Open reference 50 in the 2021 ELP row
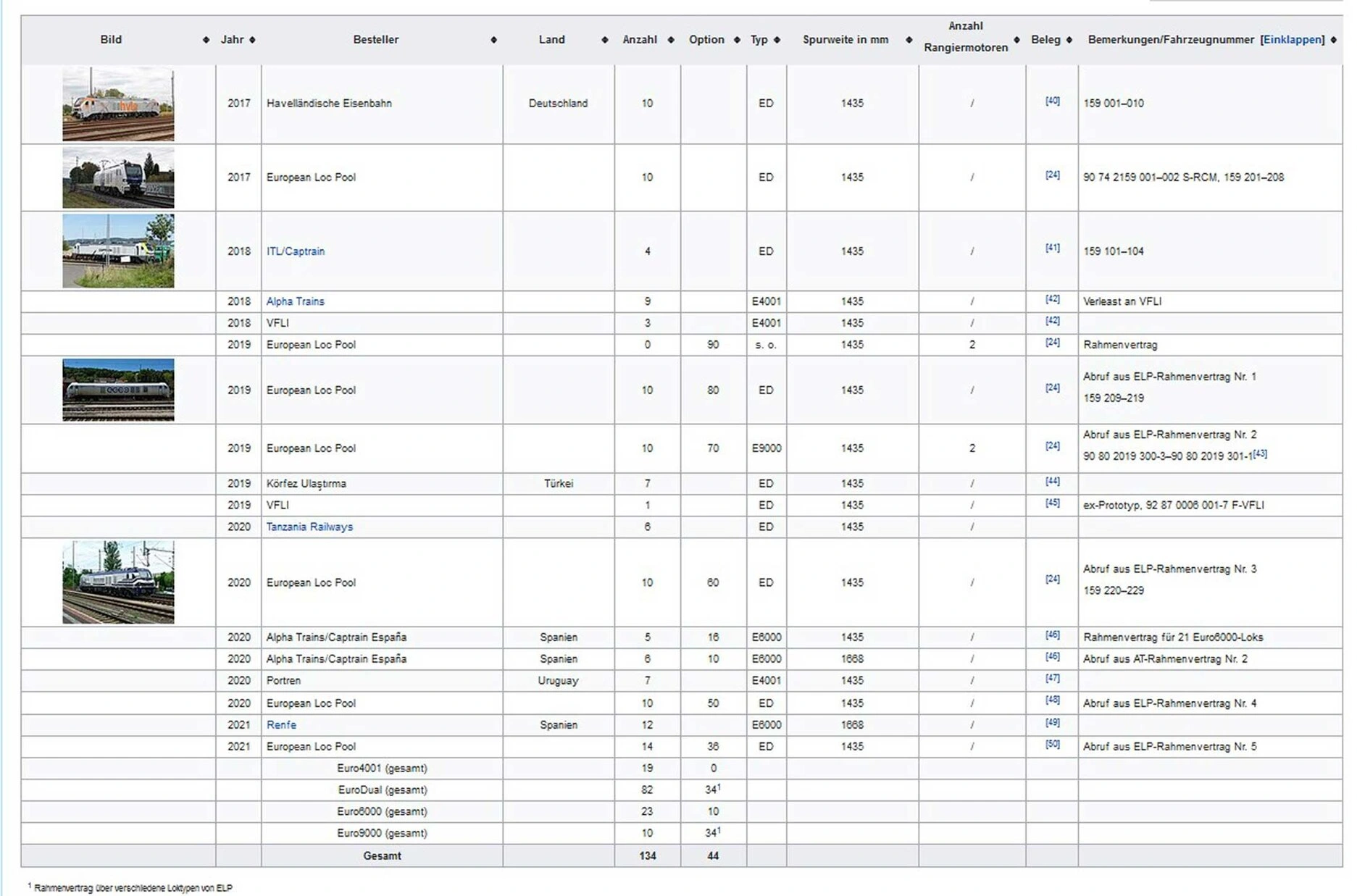This screenshot has width=1357, height=896. click(1052, 744)
